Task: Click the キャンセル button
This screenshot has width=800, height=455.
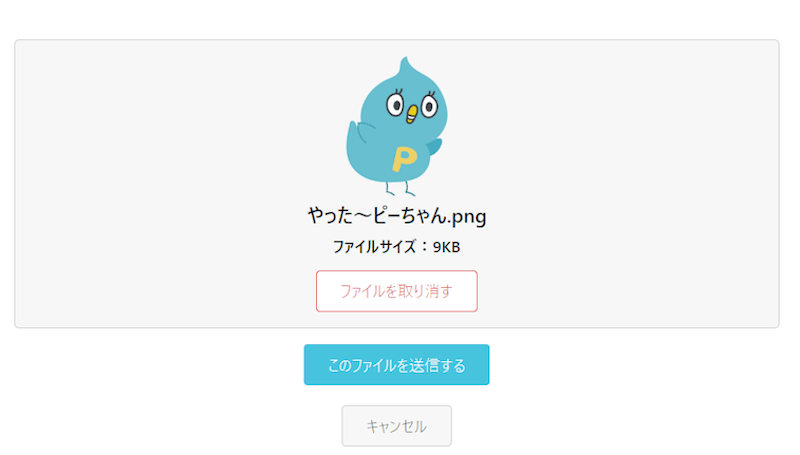Action: coord(396,426)
